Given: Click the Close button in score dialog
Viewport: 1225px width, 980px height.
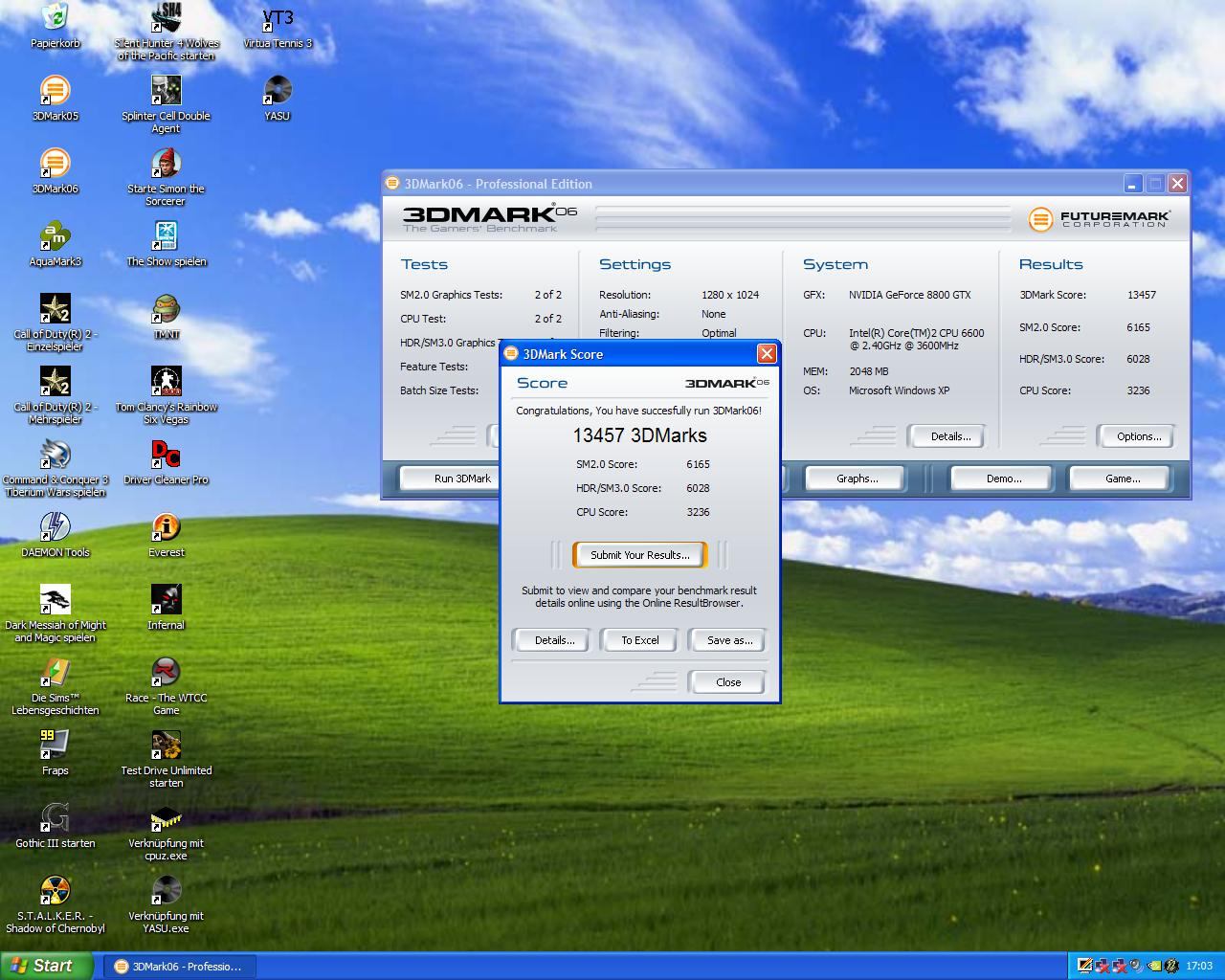Looking at the screenshot, I should (x=727, y=682).
